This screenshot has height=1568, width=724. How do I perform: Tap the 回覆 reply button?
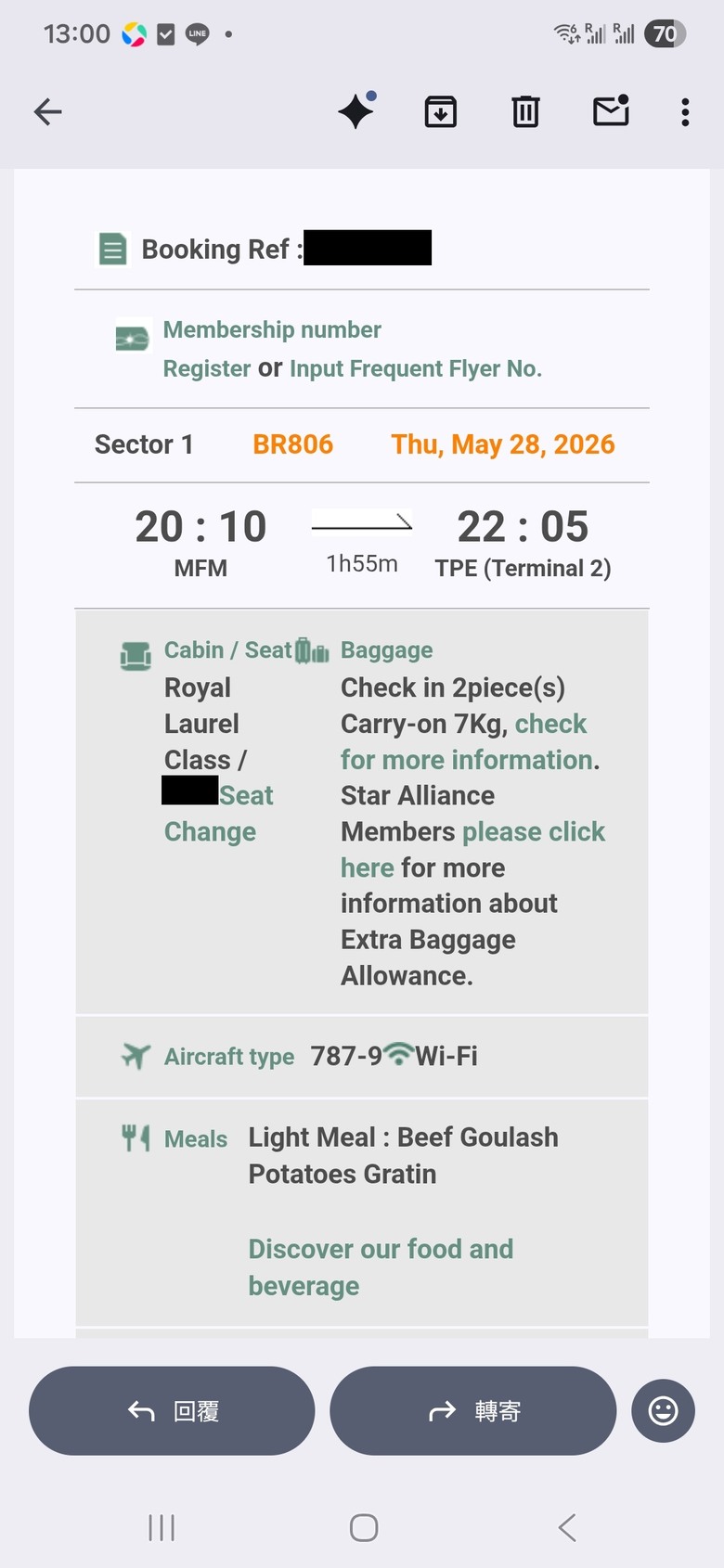click(172, 1411)
